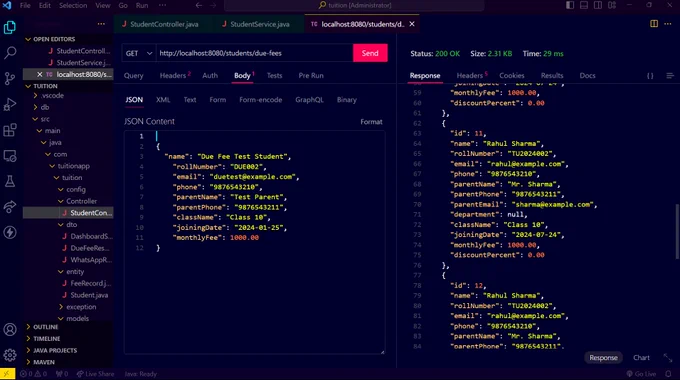Open the response Cookies tab
The height and width of the screenshot is (380, 680).
512,75
